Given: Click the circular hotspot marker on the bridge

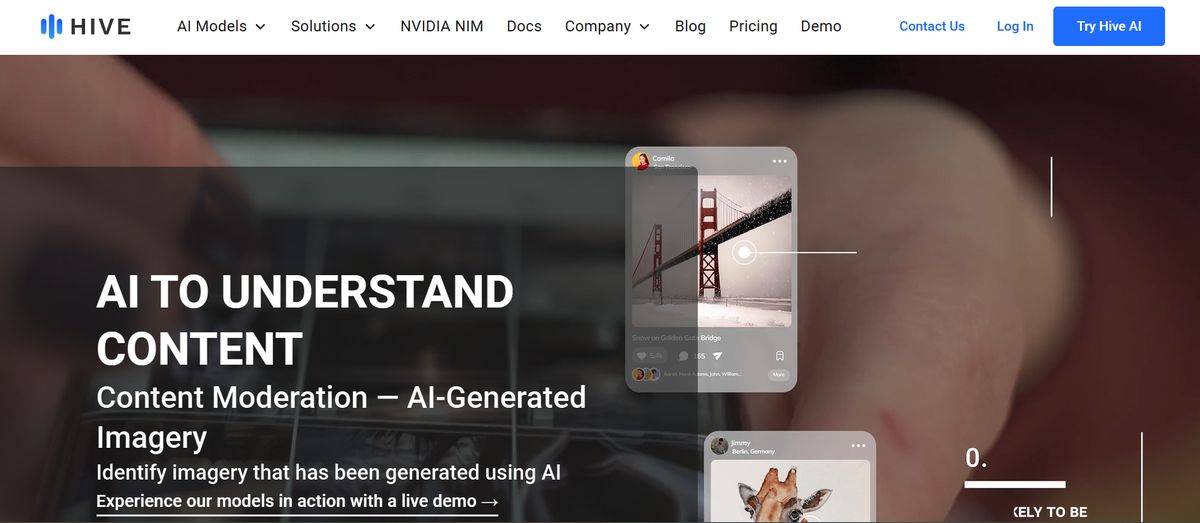Looking at the screenshot, I should point(744,253).
